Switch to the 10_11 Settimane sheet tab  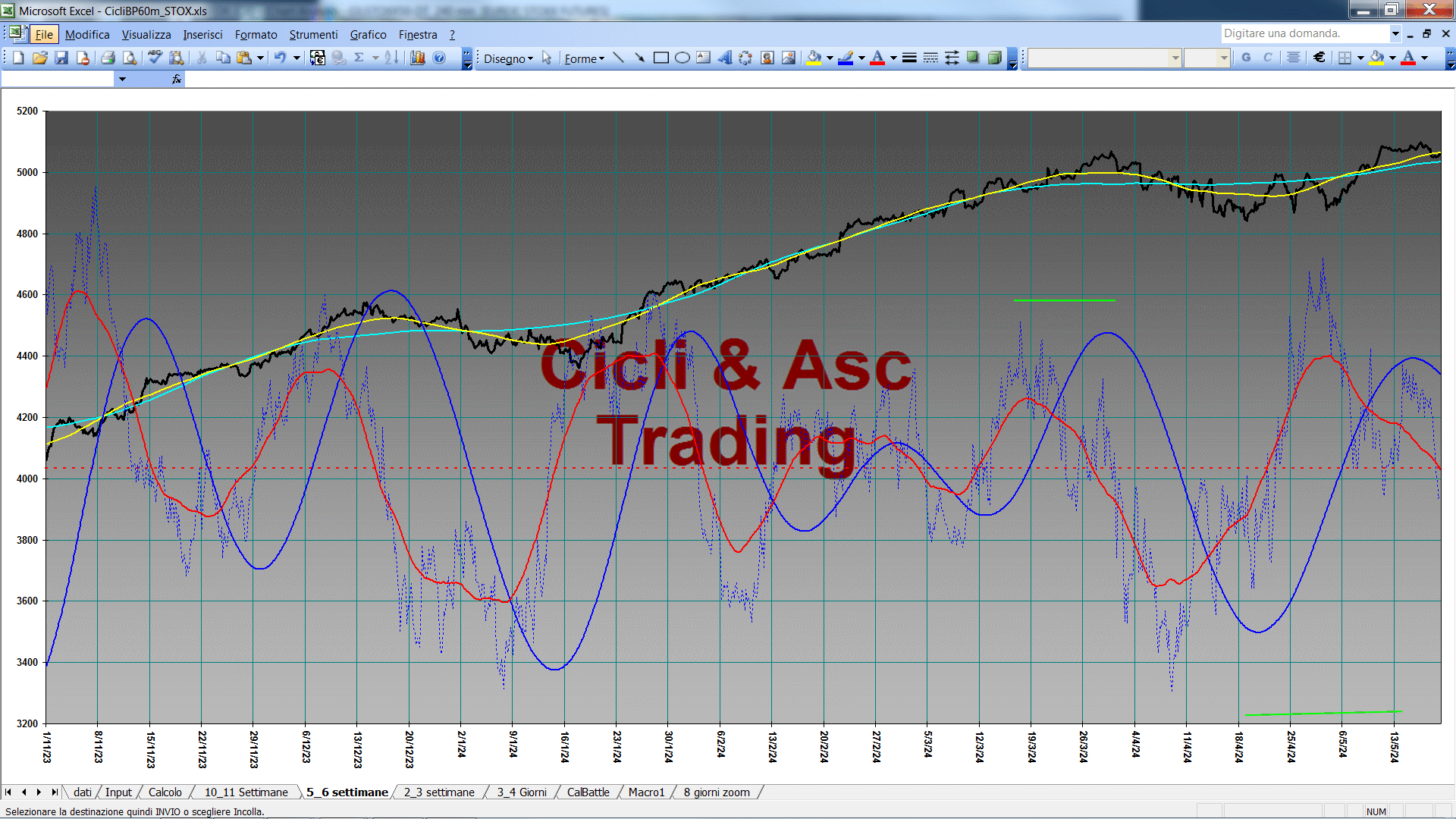(x=246, y=792)
